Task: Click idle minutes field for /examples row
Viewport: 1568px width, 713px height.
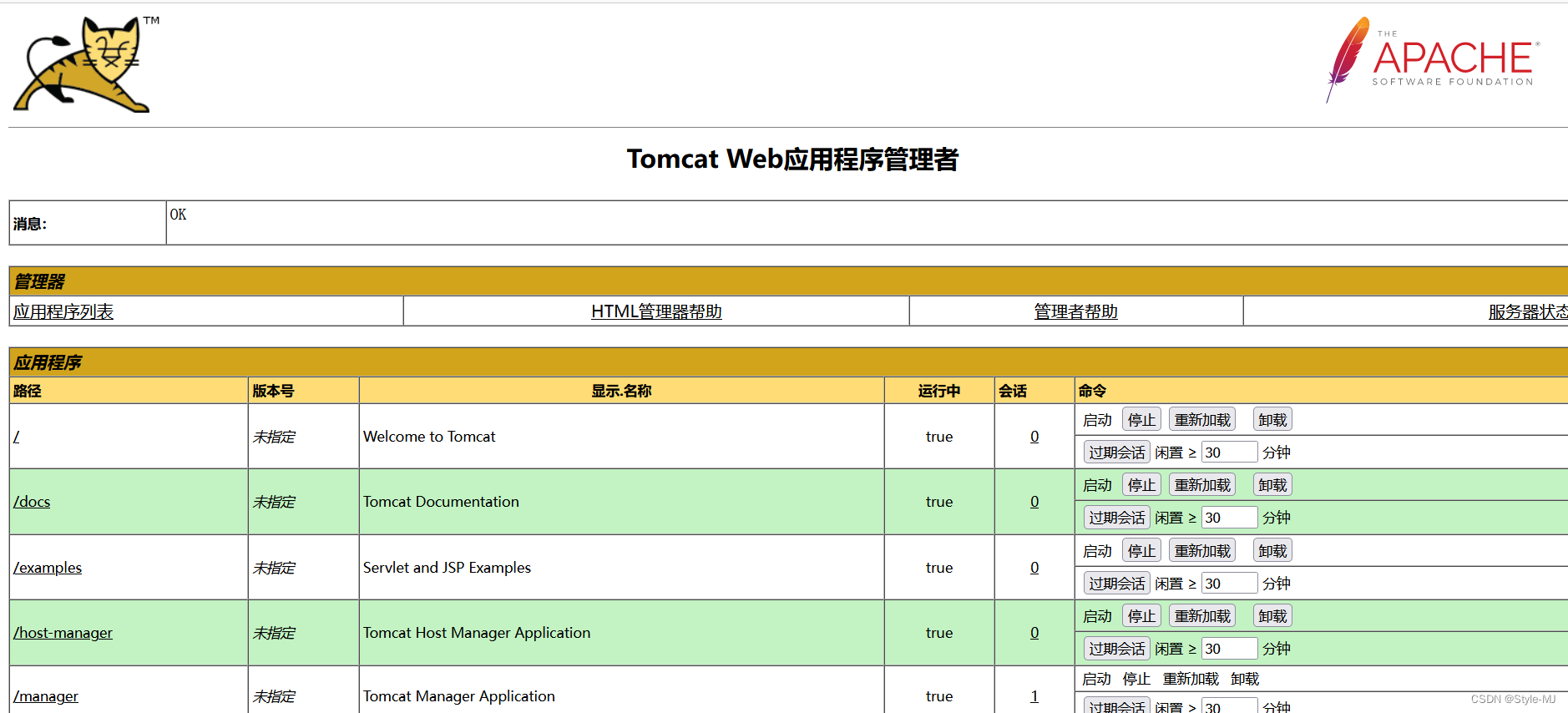Action: (1229, 584)
